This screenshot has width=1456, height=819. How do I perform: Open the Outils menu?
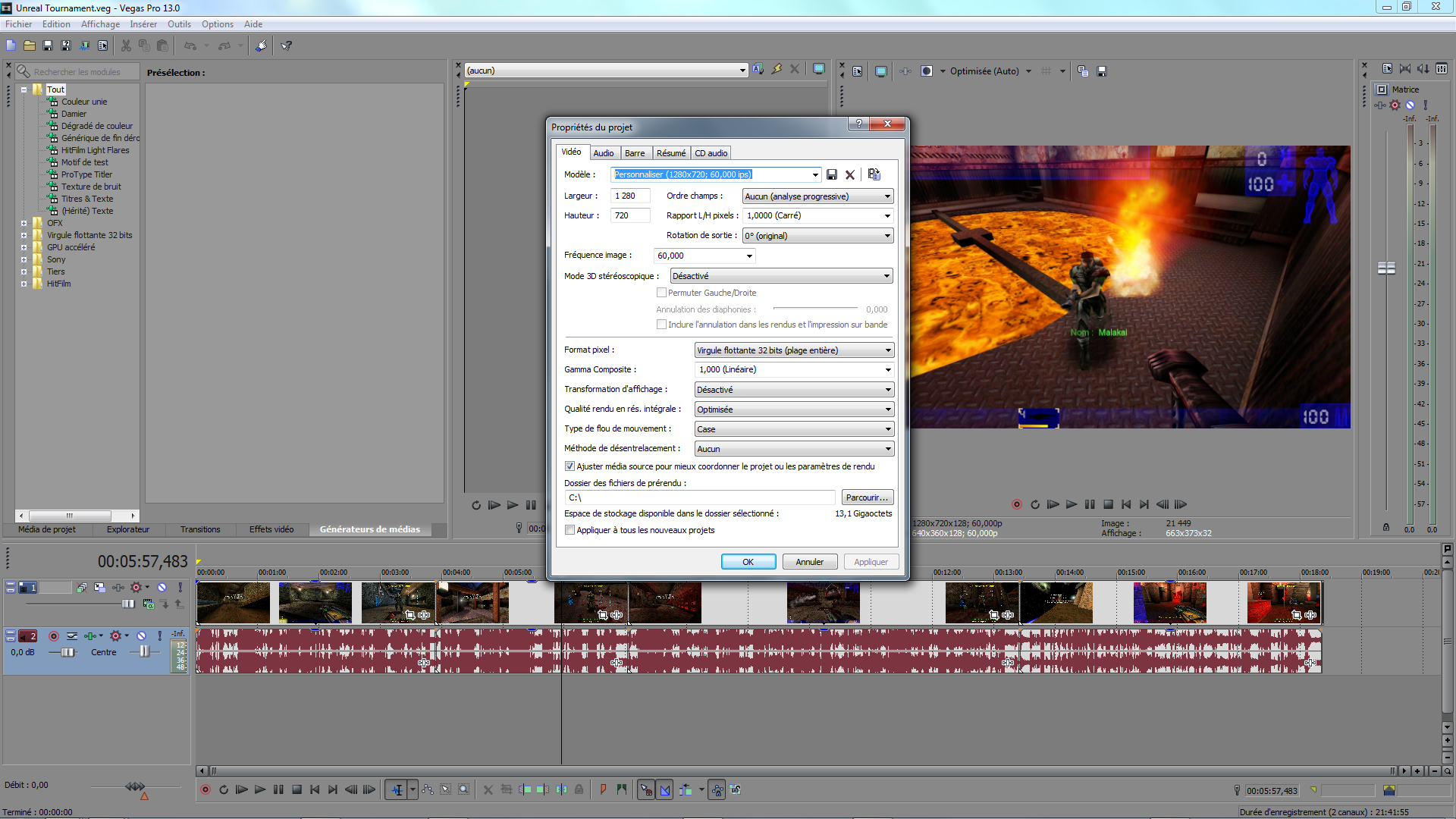pos(179,24)
